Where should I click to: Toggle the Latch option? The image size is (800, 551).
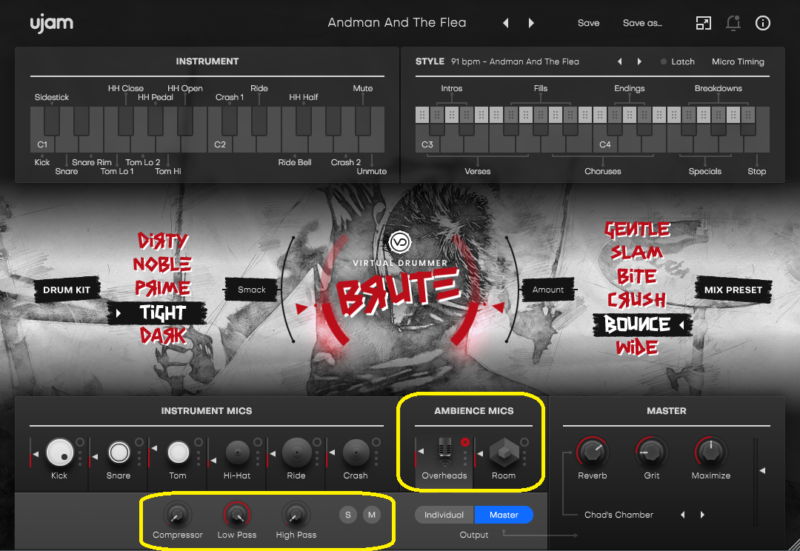678,62
